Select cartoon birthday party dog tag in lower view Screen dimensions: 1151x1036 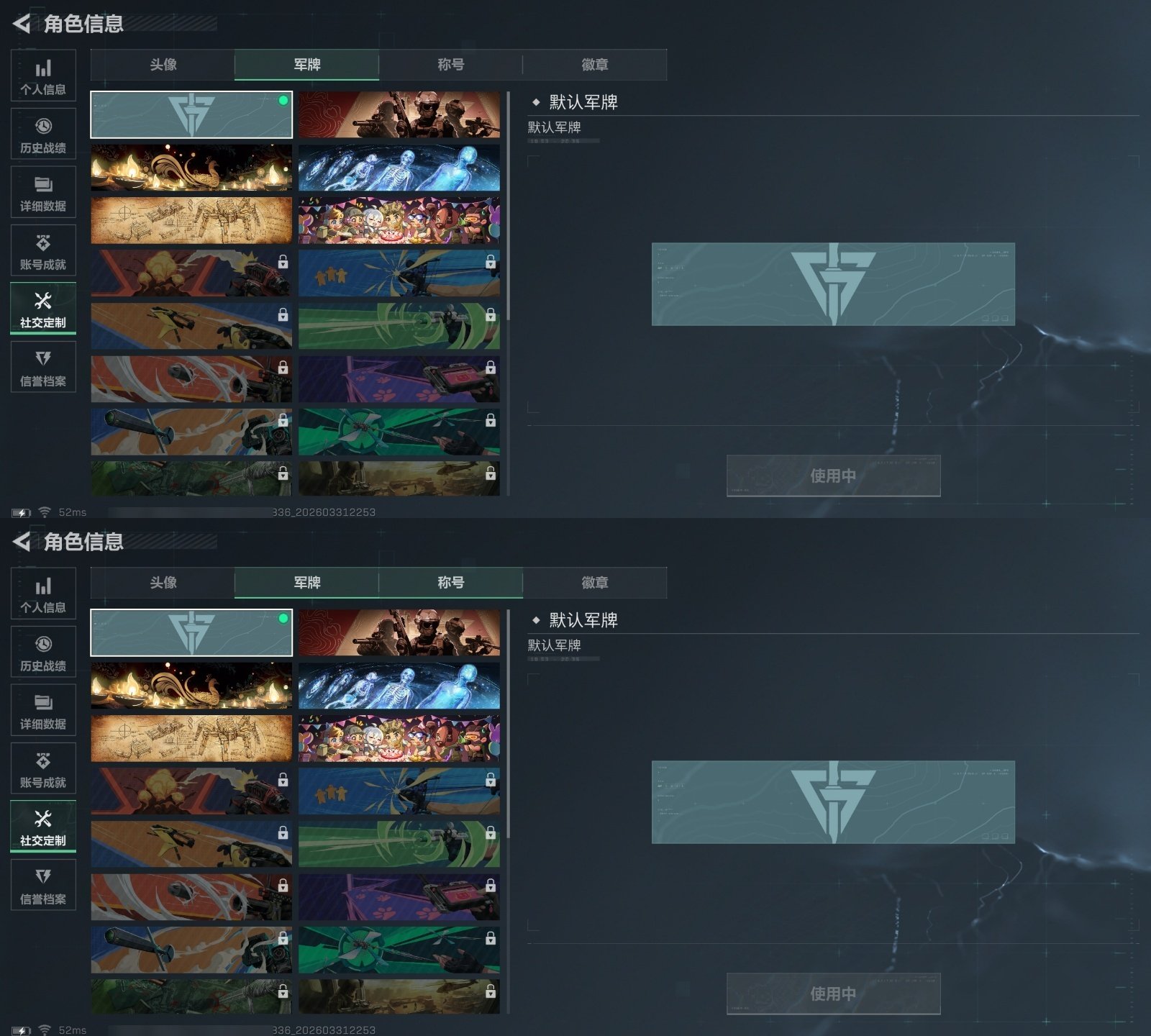[x=399, y=738]
